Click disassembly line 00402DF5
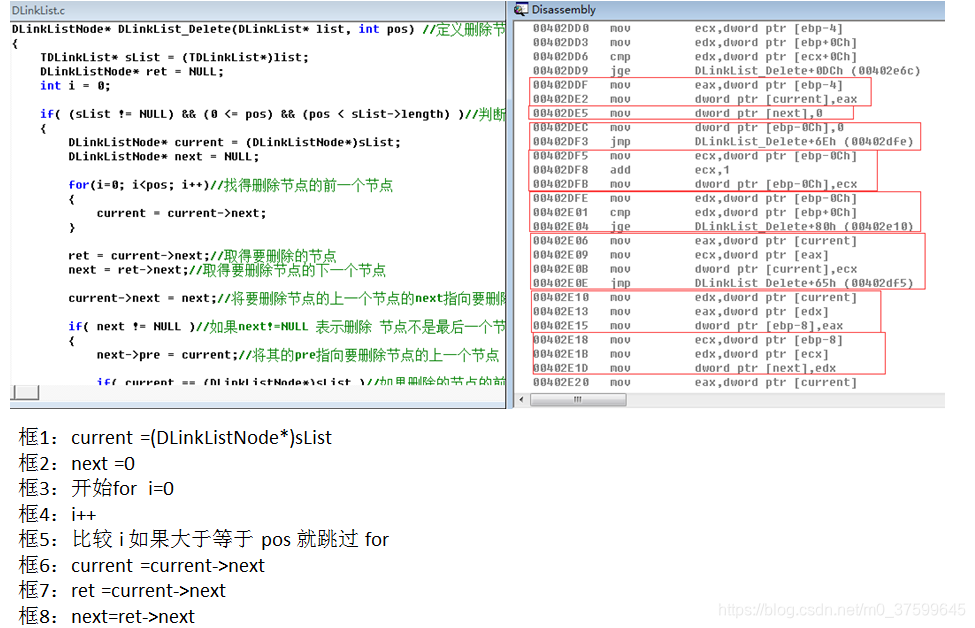The image size is (975, 628). [x=695, y=156]
